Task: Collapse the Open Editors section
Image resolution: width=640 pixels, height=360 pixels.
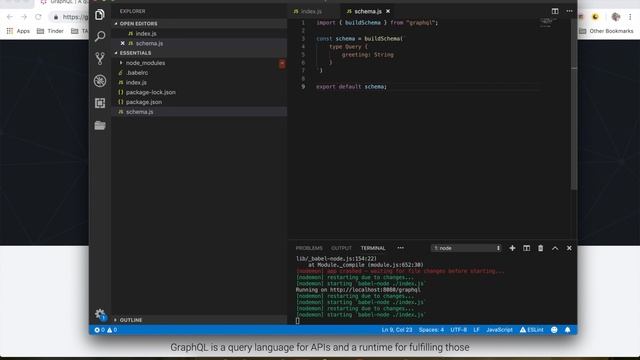Action: point(199,24)
